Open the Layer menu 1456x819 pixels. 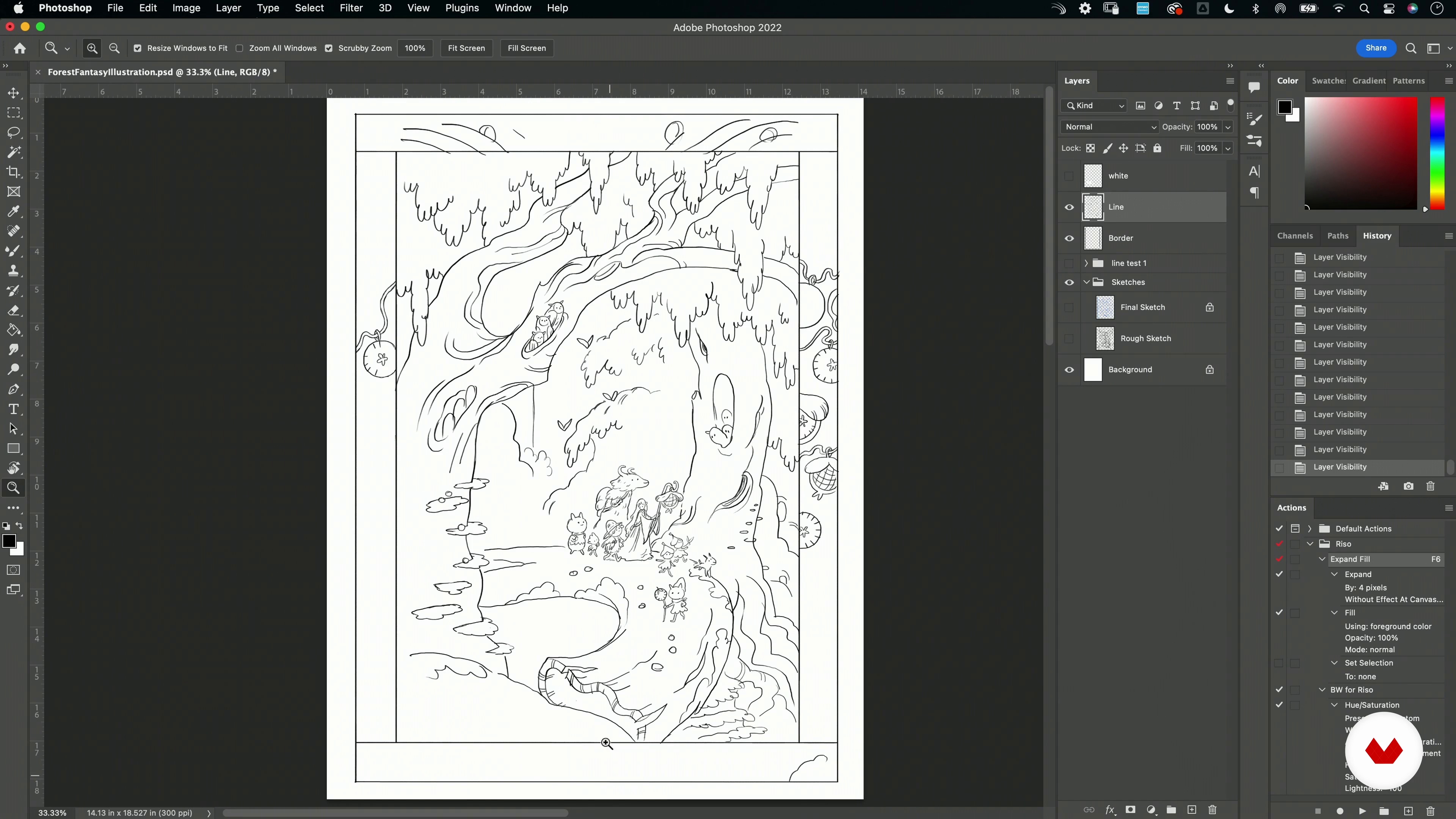click(x=228, y=8)
